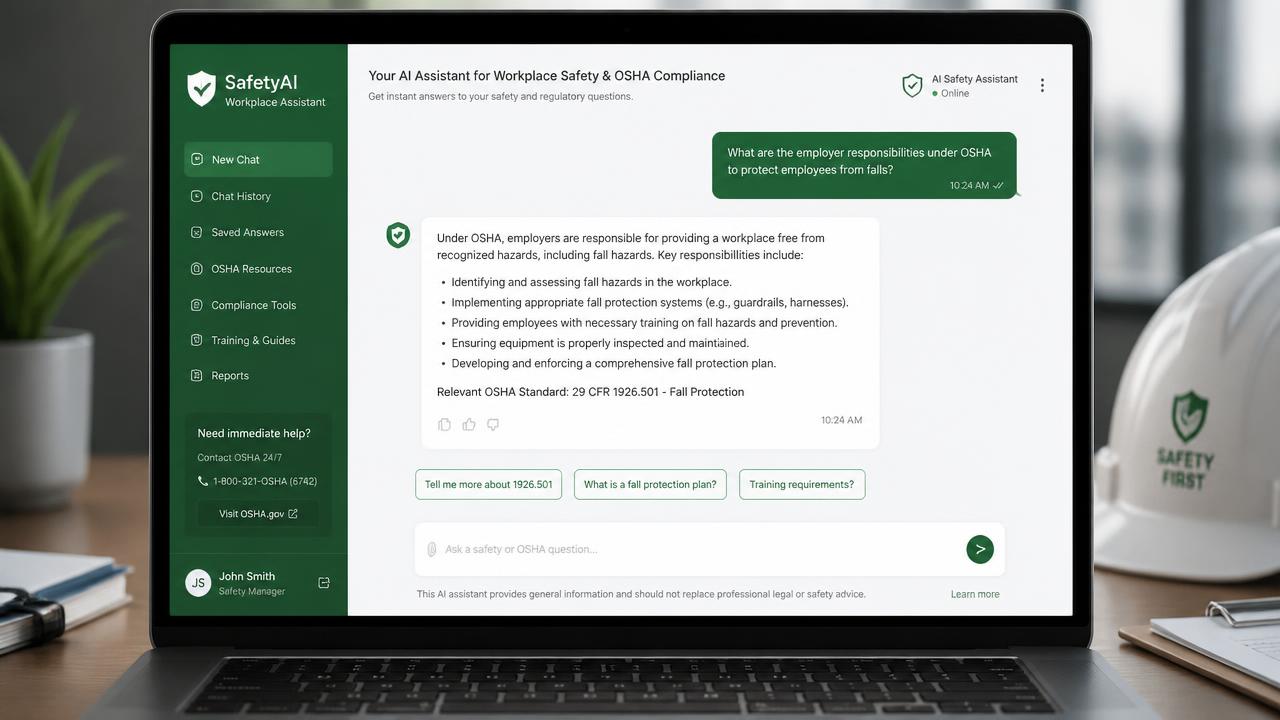Image resolution: width=1280 pixels, height=720 pixels.
Task: Choose the "What is a fall protection plan?" suggestion
Action: coord(650,485)
